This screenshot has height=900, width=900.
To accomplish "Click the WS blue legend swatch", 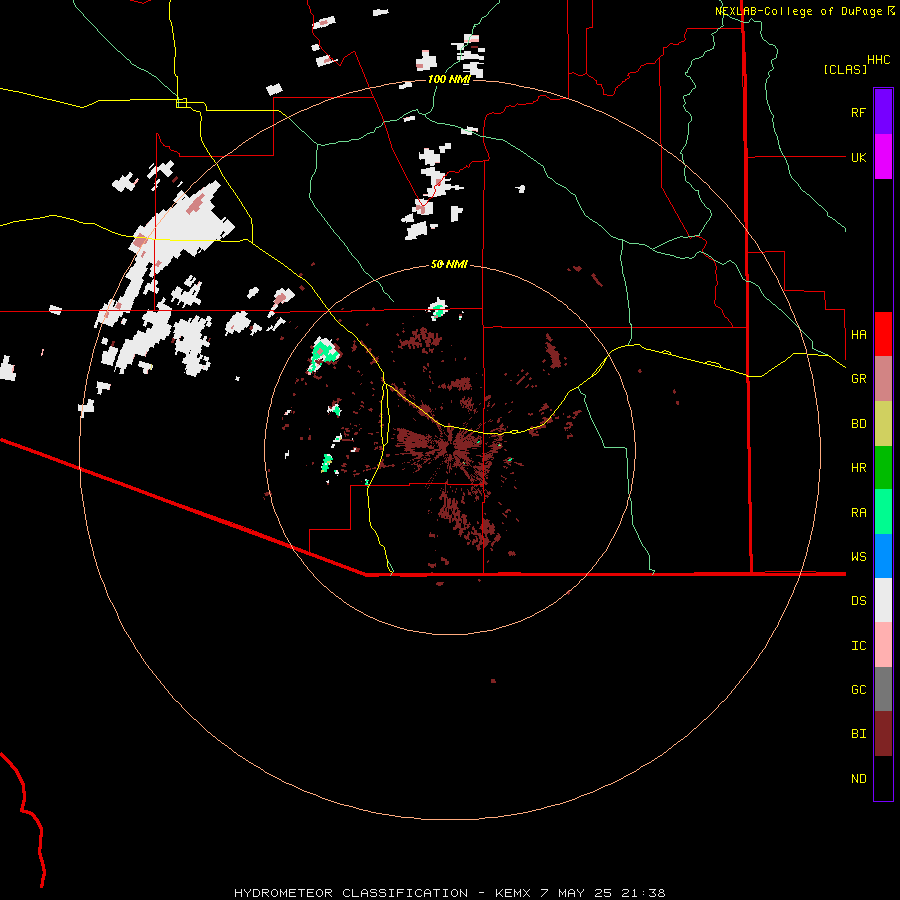I will [883, 556].
